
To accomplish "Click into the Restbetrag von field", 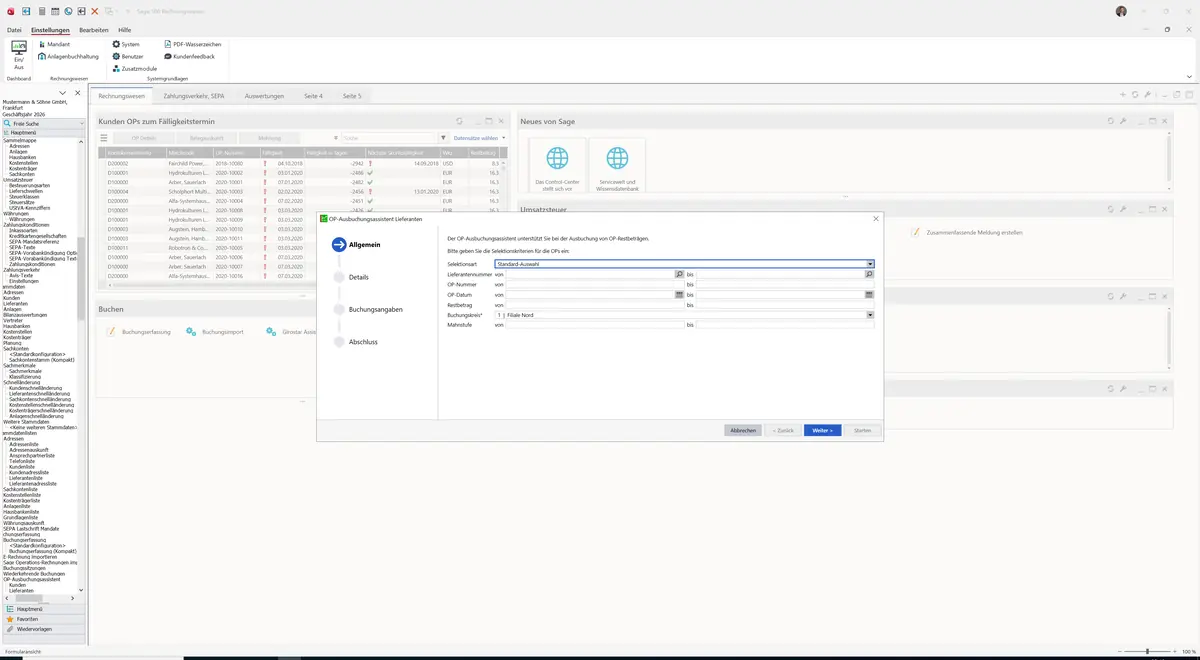I will coord(595,305).
